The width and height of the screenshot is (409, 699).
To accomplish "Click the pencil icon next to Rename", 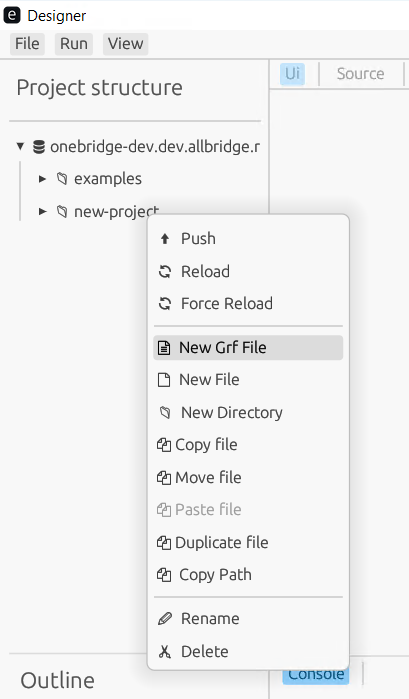I will pyautogui.click(x=165, y=619).
